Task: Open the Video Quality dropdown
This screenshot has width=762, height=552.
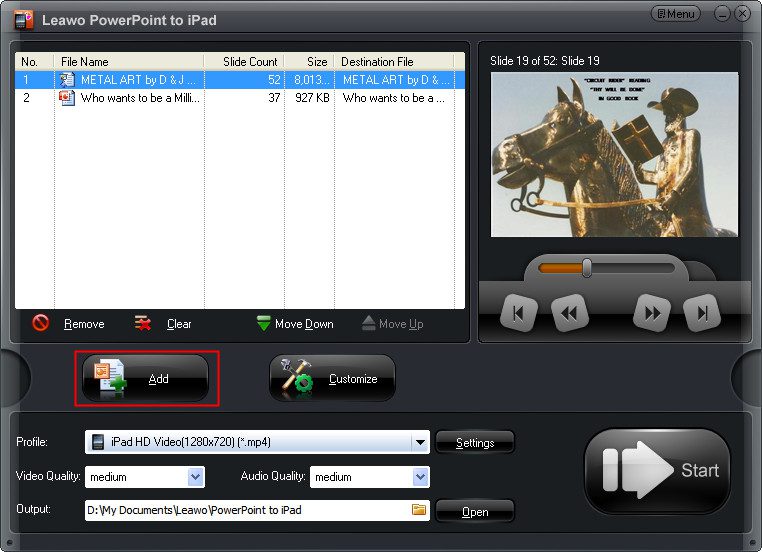Action: coord(195,477)
